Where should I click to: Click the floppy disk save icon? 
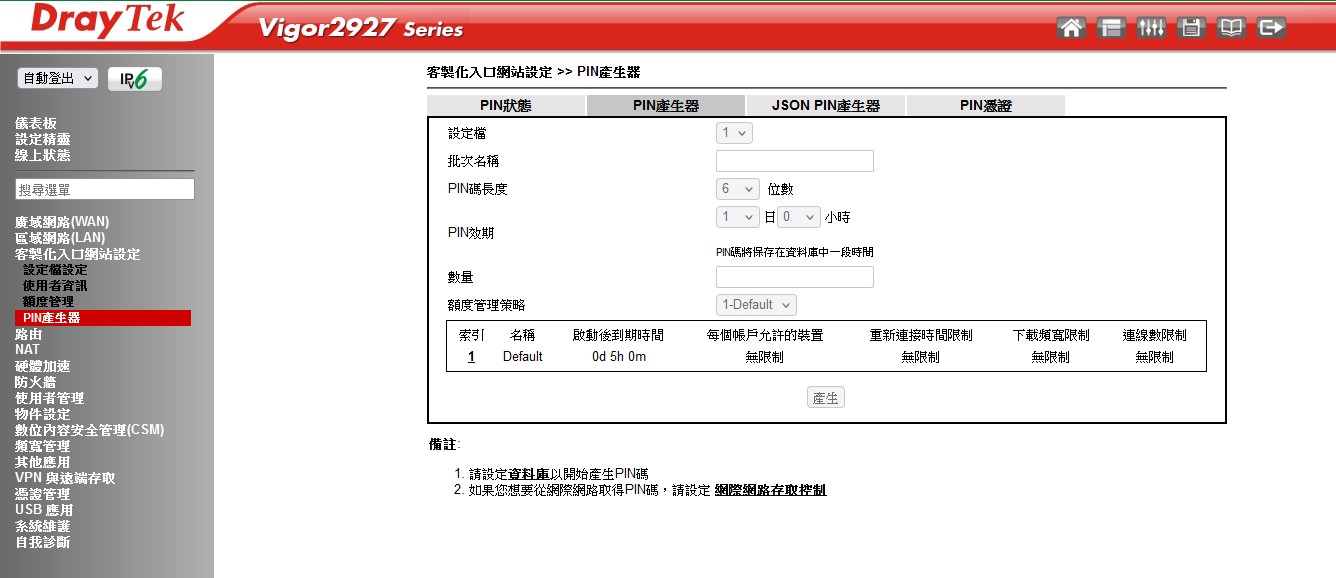pos(1191,28)
